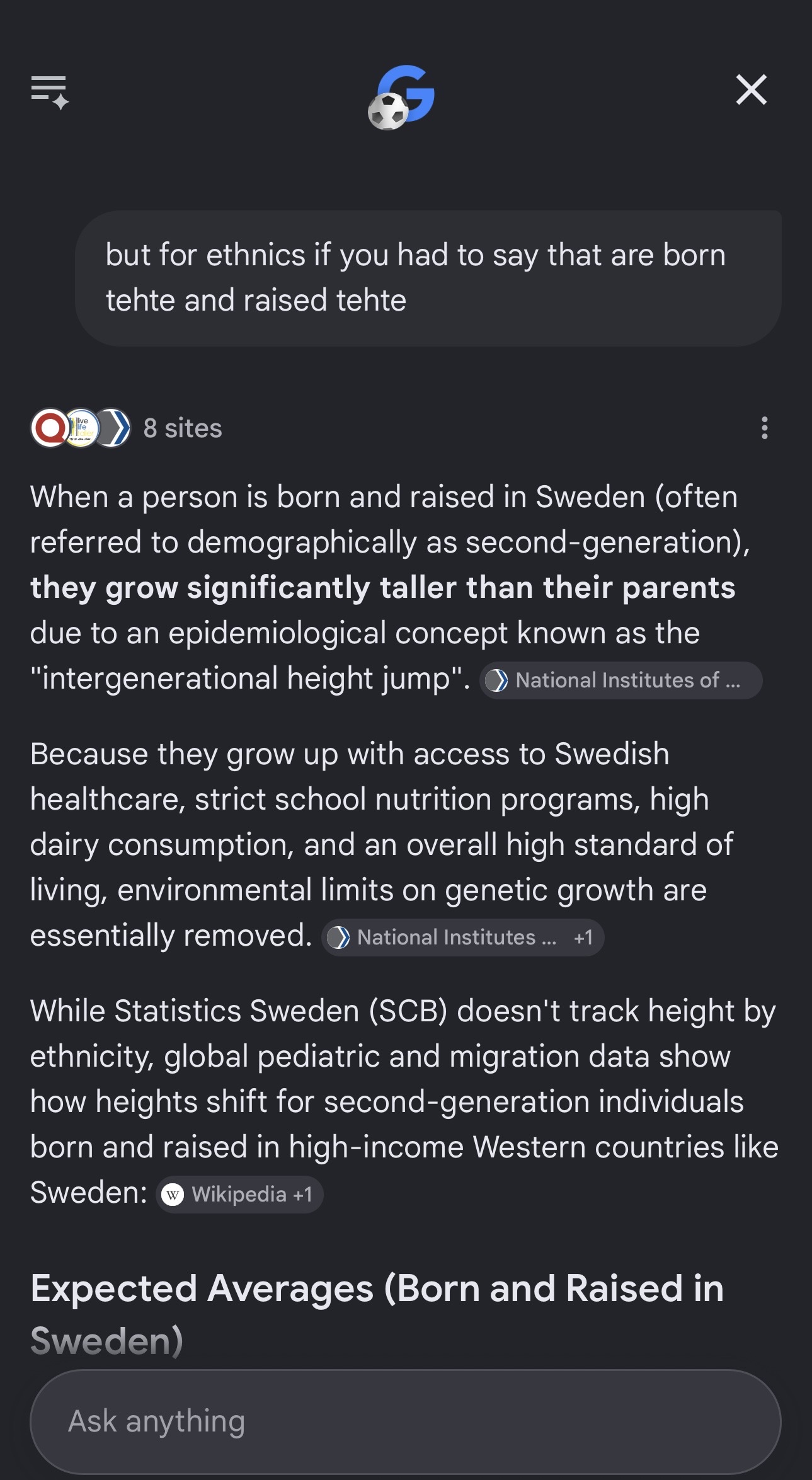
Task: Expand the +1 next to Wikipedia
Action: click(303, 1195)
